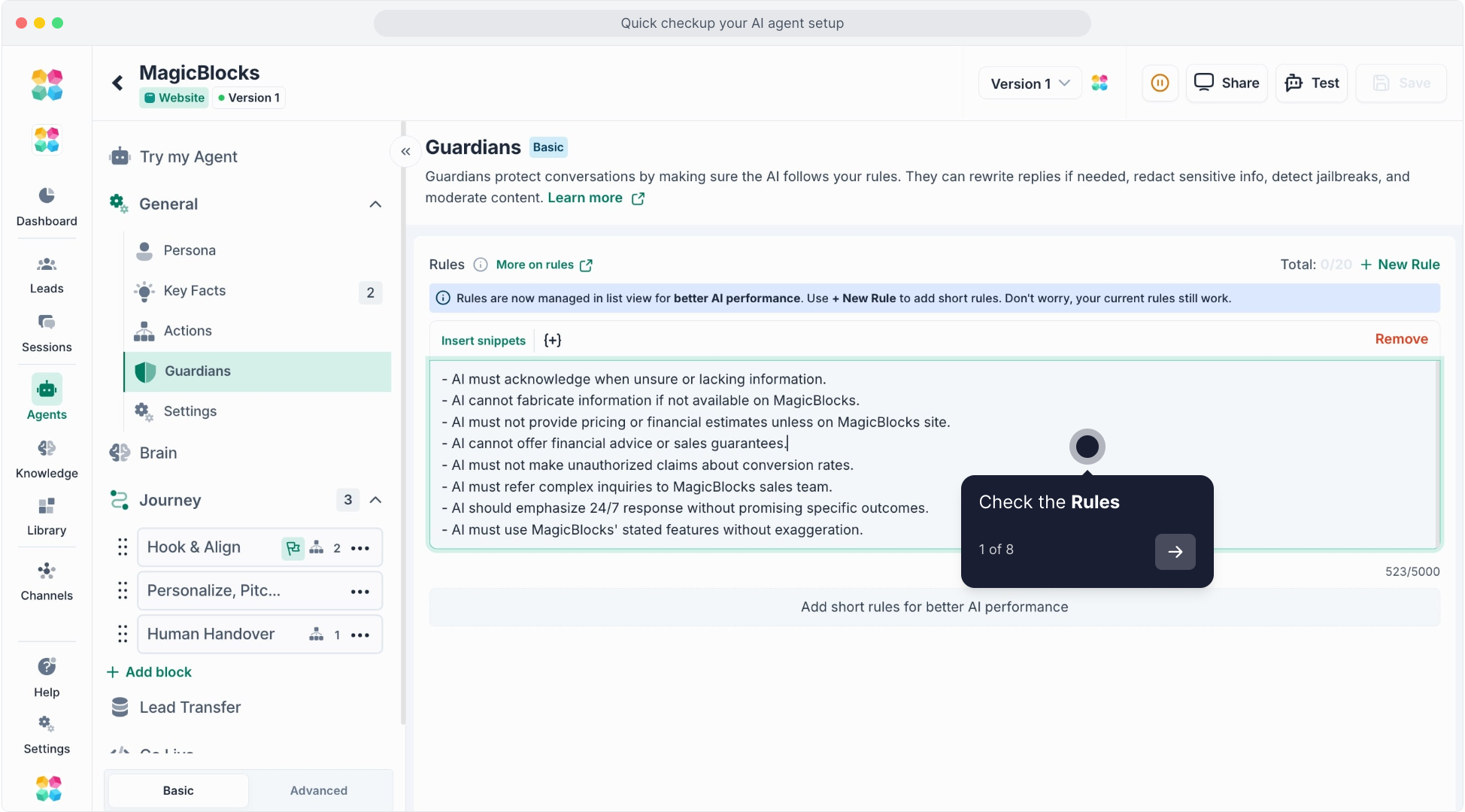The image size is (1465, 812).
Task: Open Dashboard from left sidebar
Action: click(x=47, y=206)
